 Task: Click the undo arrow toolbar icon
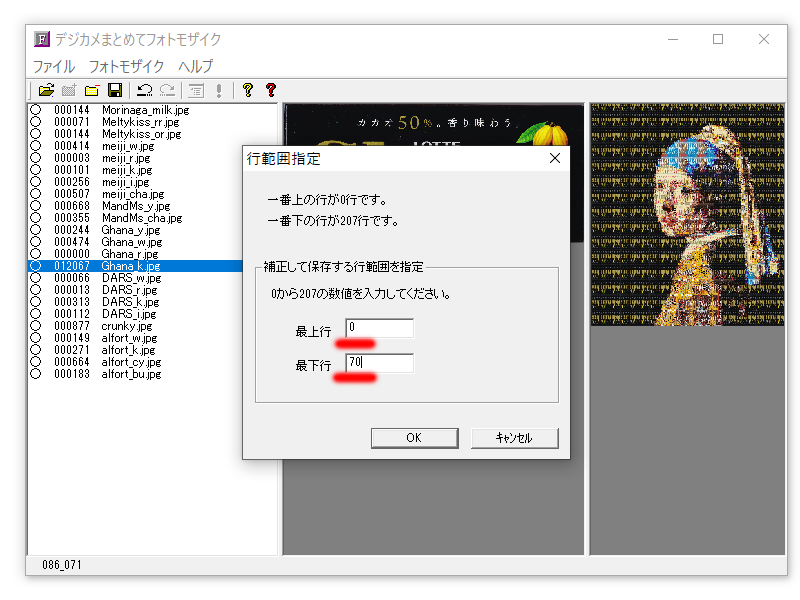pyautogui.click(x=144, y=90)
